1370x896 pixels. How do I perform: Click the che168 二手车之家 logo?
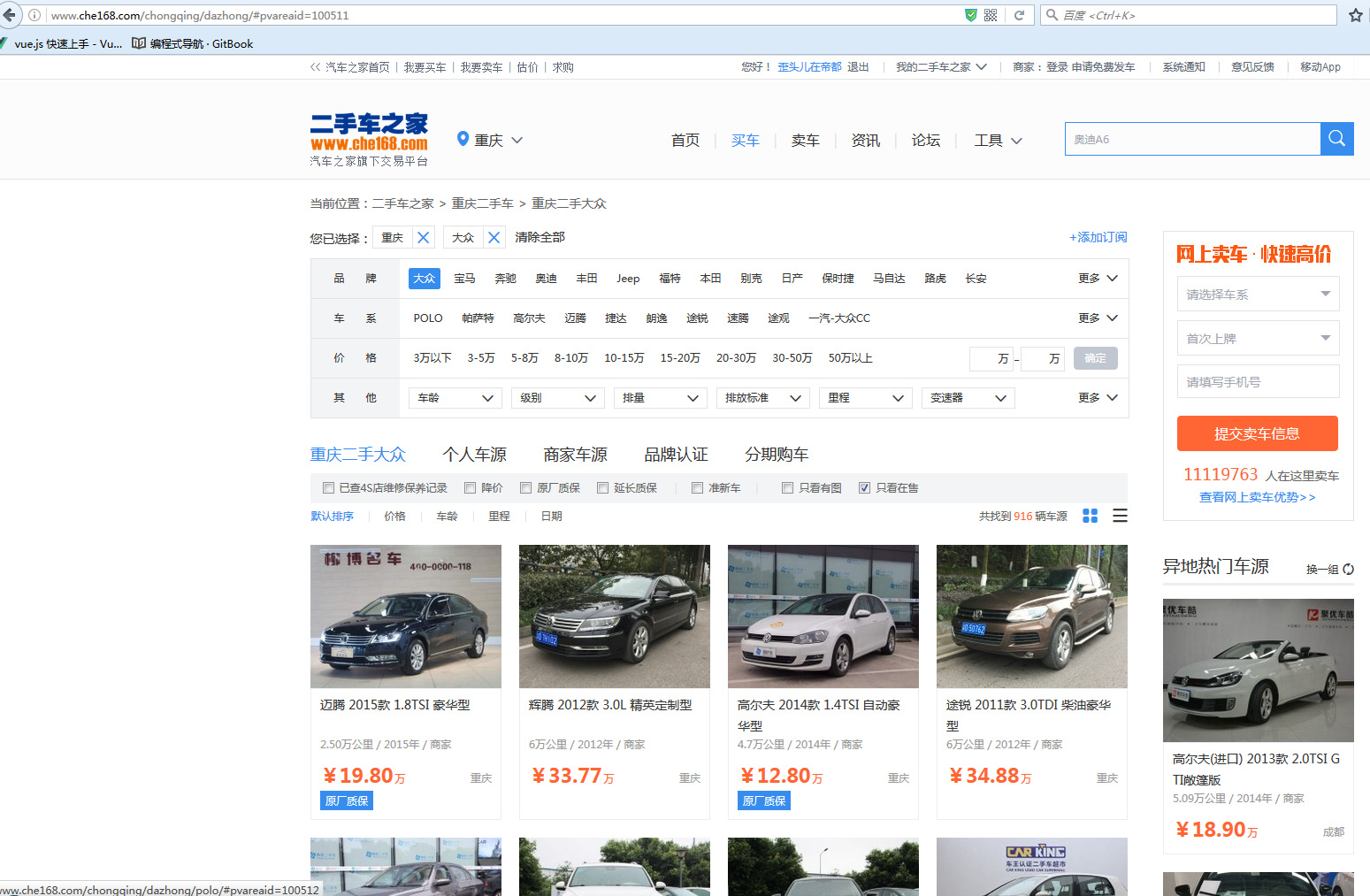[x=369, y=140]
